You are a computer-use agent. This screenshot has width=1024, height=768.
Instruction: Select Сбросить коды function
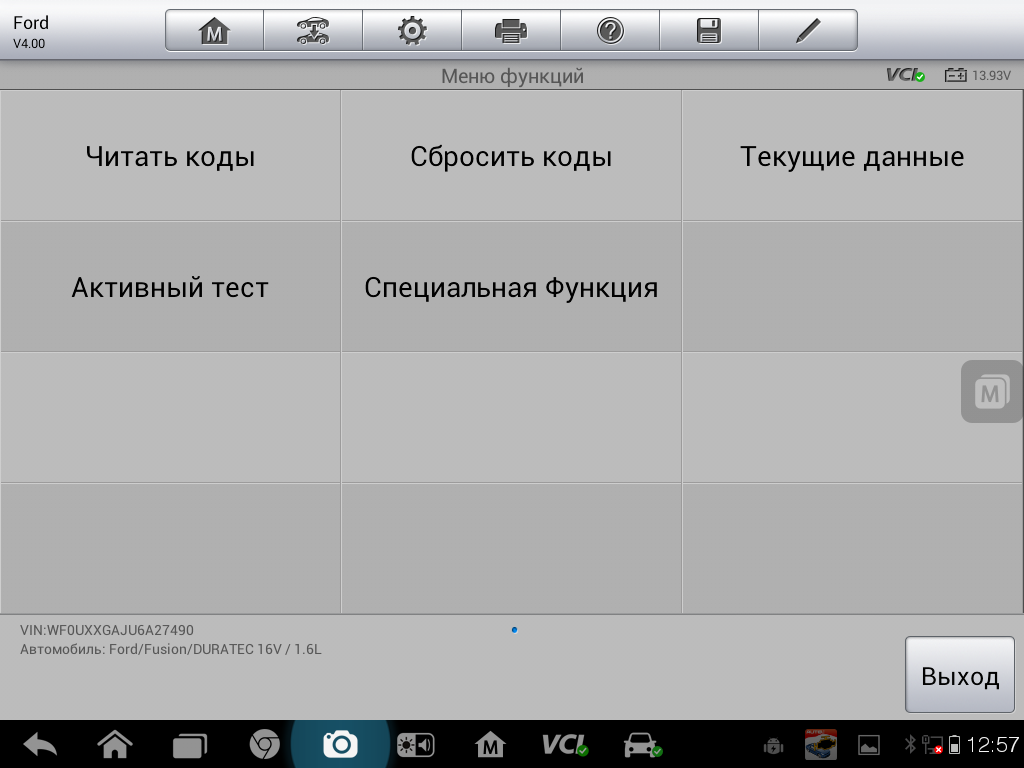coord(511,156)
